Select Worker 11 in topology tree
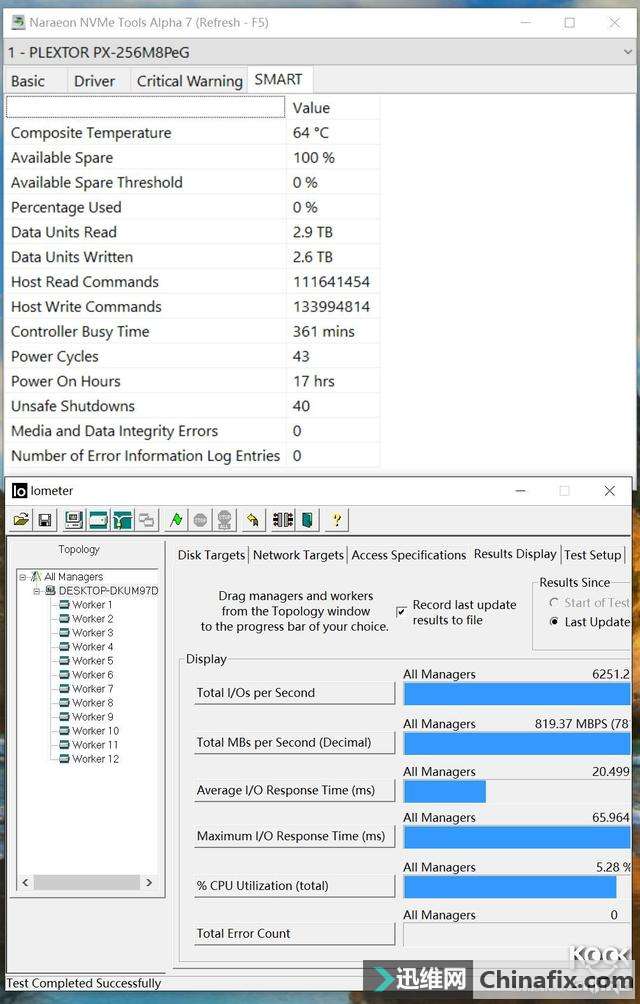This screenshot has width=640, height=1004. pyautogui.click(x=95, y=745)
